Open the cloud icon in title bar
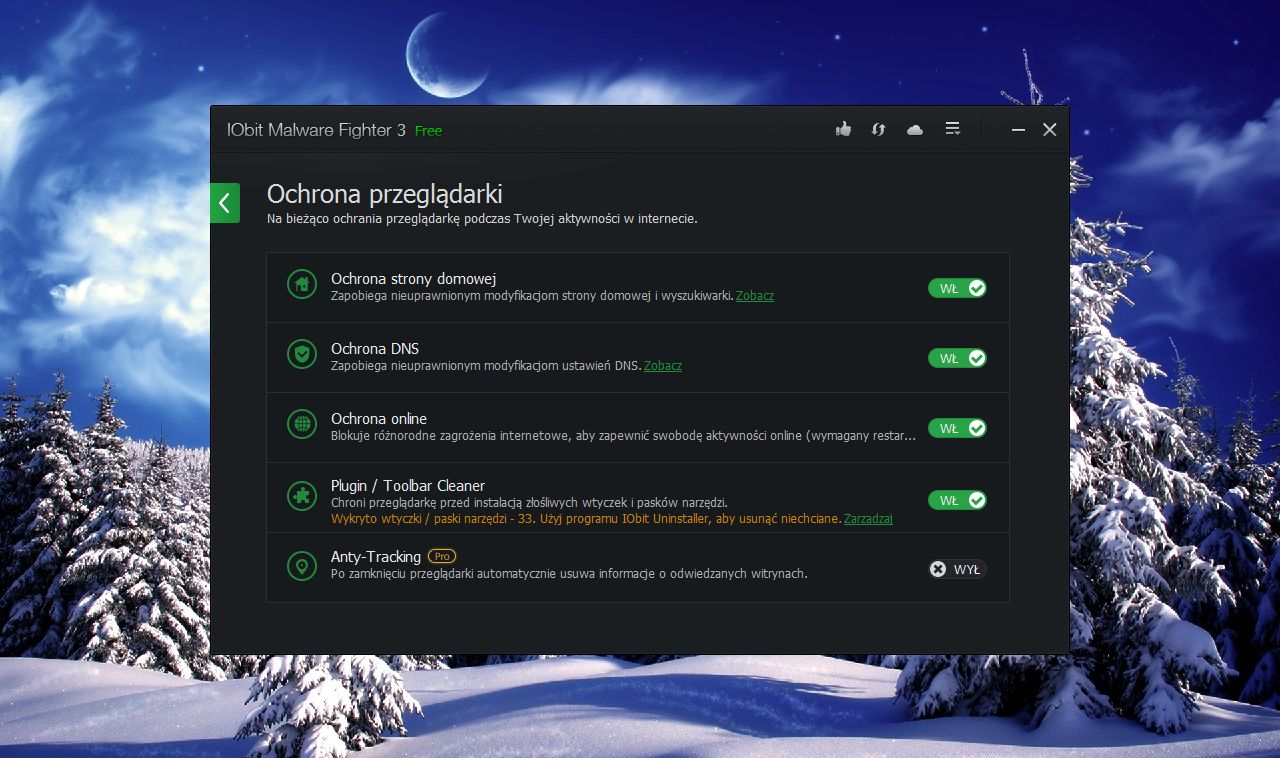Screen dimensions: 1280x758 pos(915,130)
